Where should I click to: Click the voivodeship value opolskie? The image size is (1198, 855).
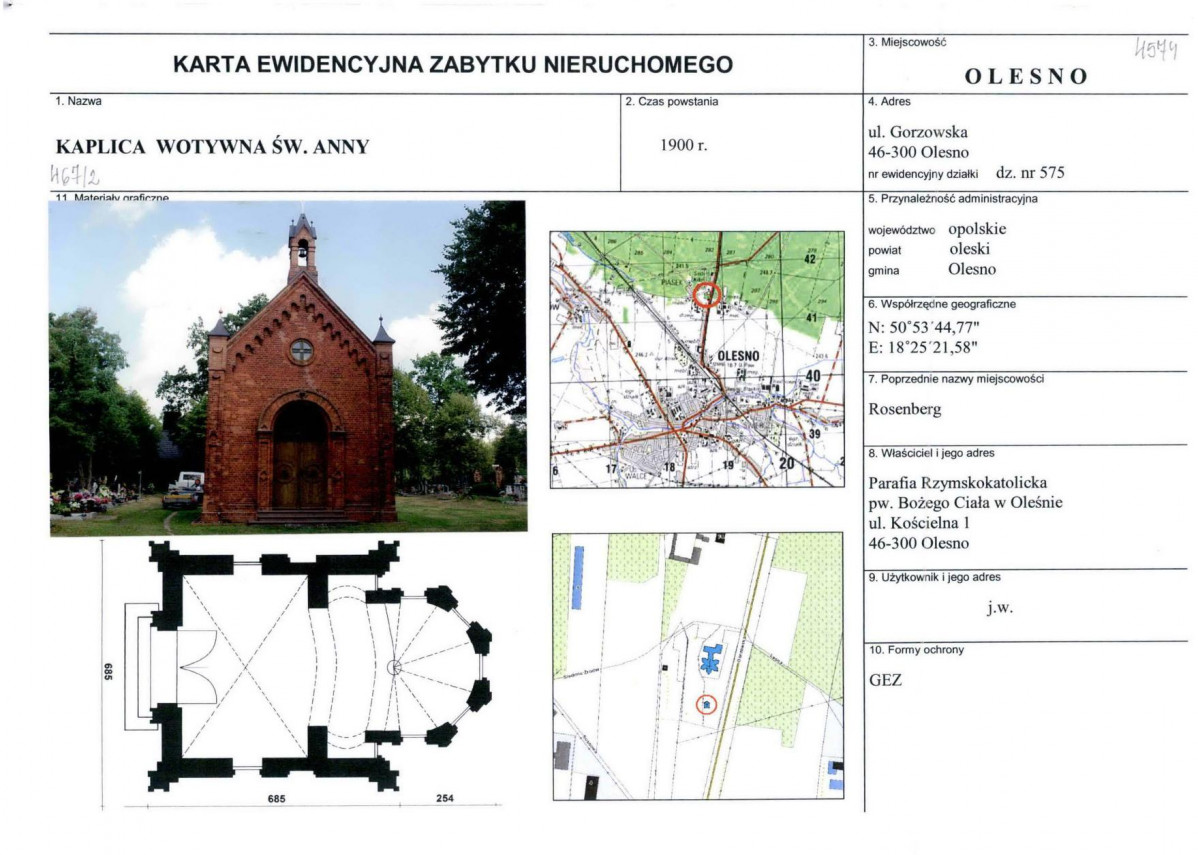click(x=977, y=228)
